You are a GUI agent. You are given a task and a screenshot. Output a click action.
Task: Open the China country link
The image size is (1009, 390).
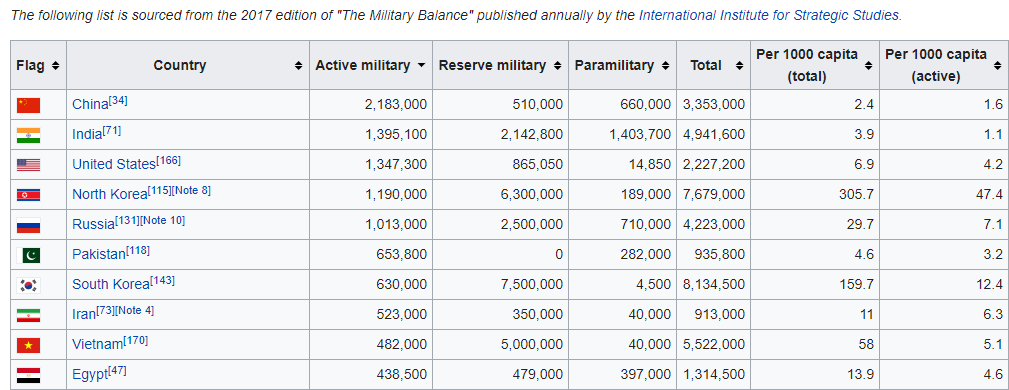point(90,104)
